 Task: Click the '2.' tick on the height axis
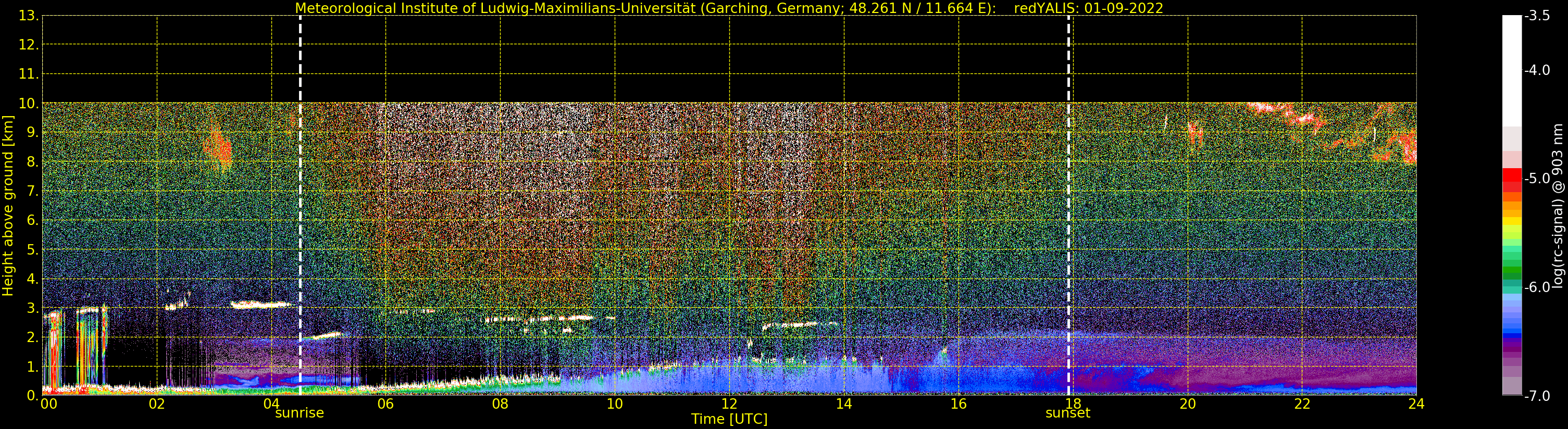(x=33, y=337)
